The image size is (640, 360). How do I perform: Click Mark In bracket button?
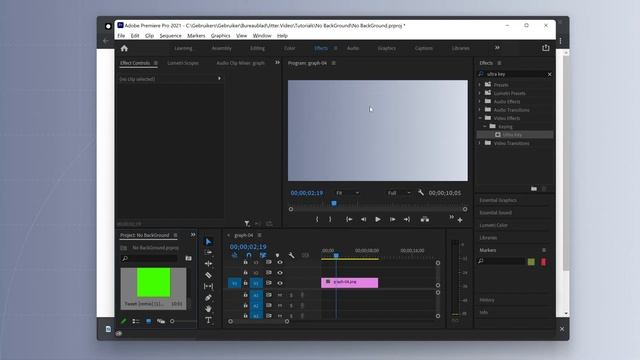click(317, 220)
